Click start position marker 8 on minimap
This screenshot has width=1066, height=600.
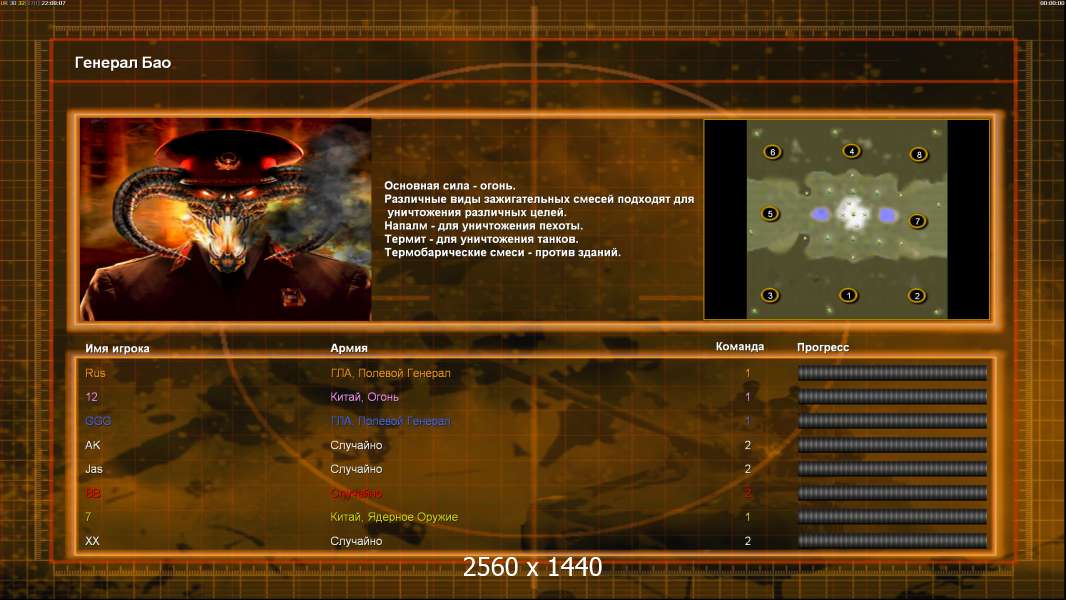pos(918,154)
